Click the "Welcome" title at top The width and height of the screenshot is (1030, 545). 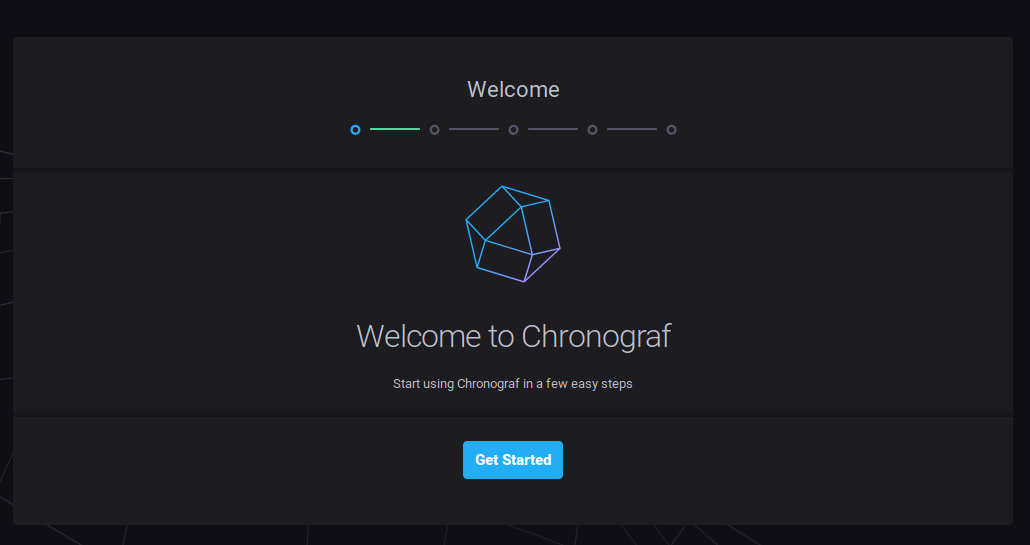click(x=514, y=89)
